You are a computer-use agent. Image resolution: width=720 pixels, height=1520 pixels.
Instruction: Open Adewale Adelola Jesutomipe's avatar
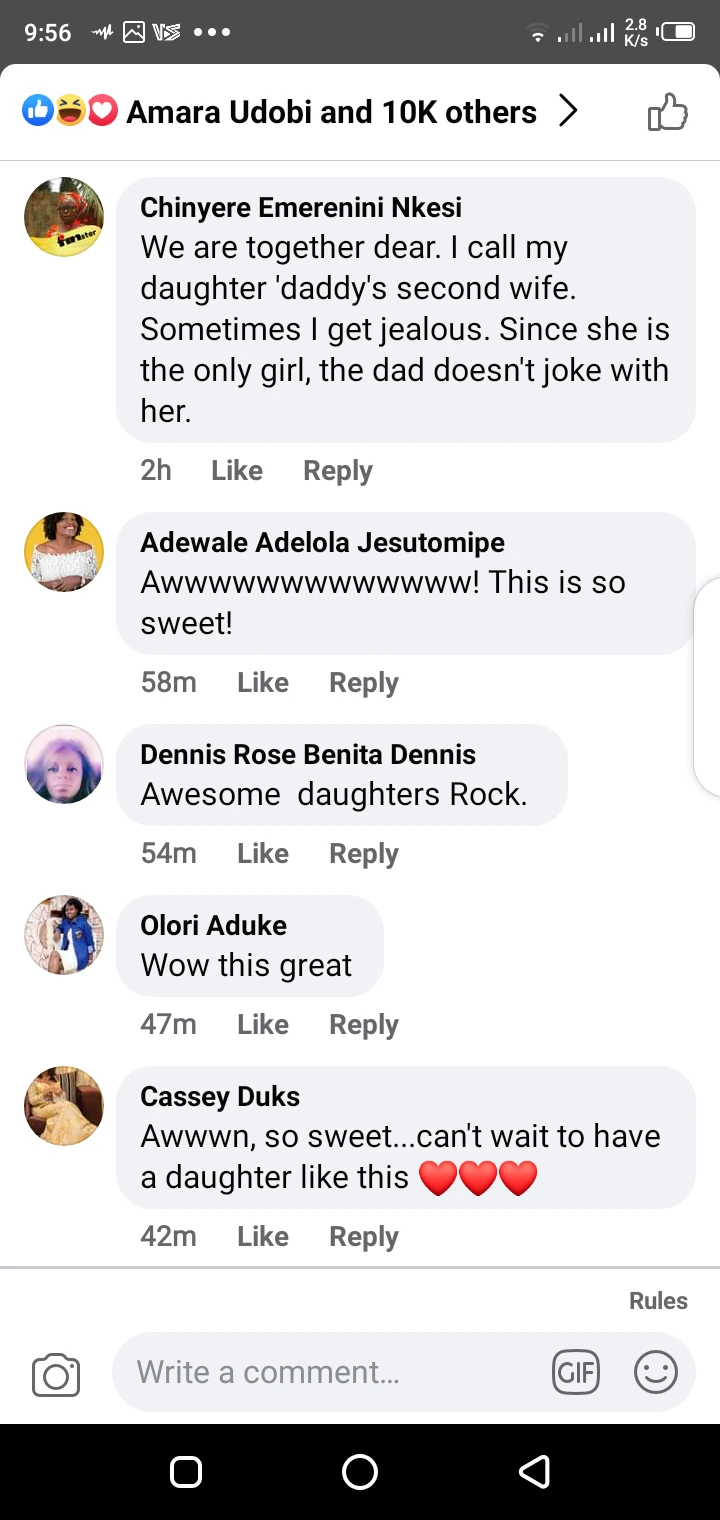(x=64, y=552)
